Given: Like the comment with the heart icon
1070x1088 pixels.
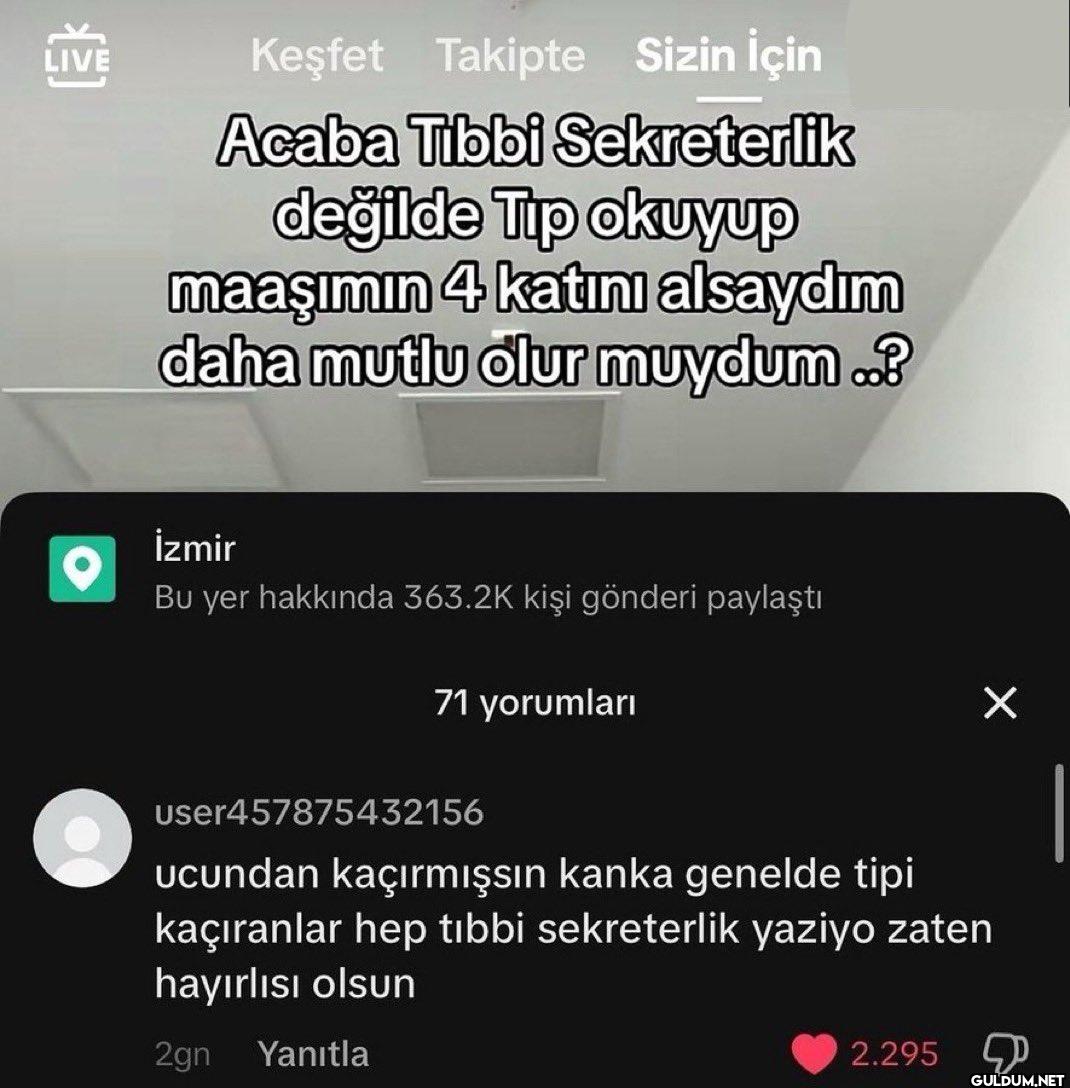Looking at the screenshot, I should pyautogui.click(x=813, y=1054).
